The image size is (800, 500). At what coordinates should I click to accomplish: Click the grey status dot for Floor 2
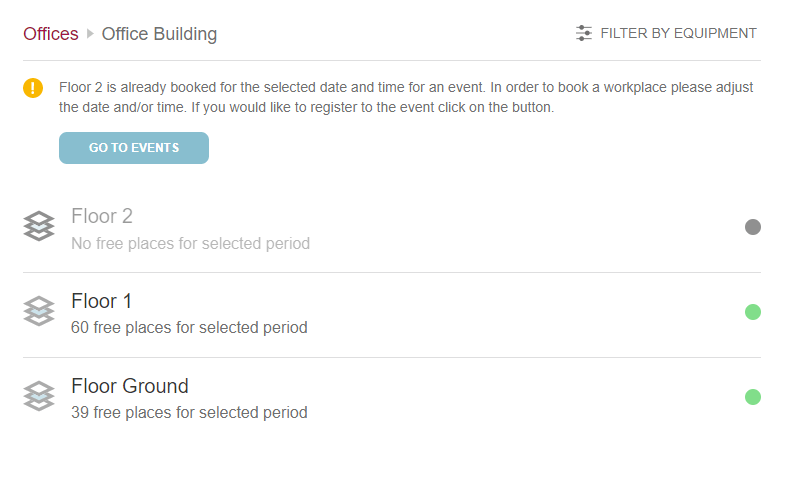(x=753, y=227)
